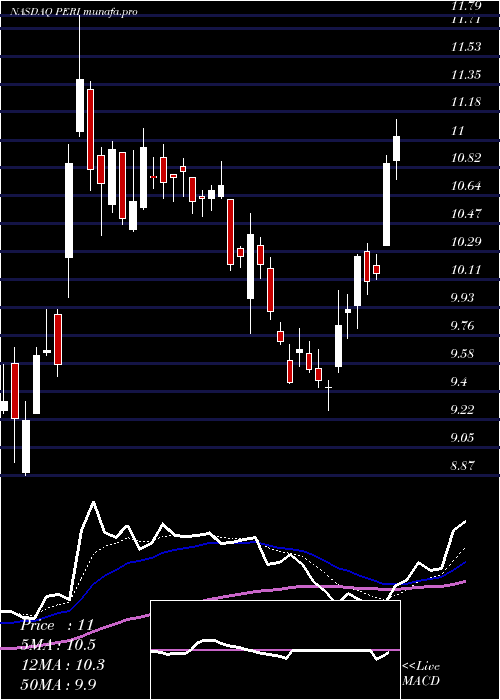
Task: Click the '5MA : 10.5' readout
Action: pyautogui.click(x=58, y=645)
